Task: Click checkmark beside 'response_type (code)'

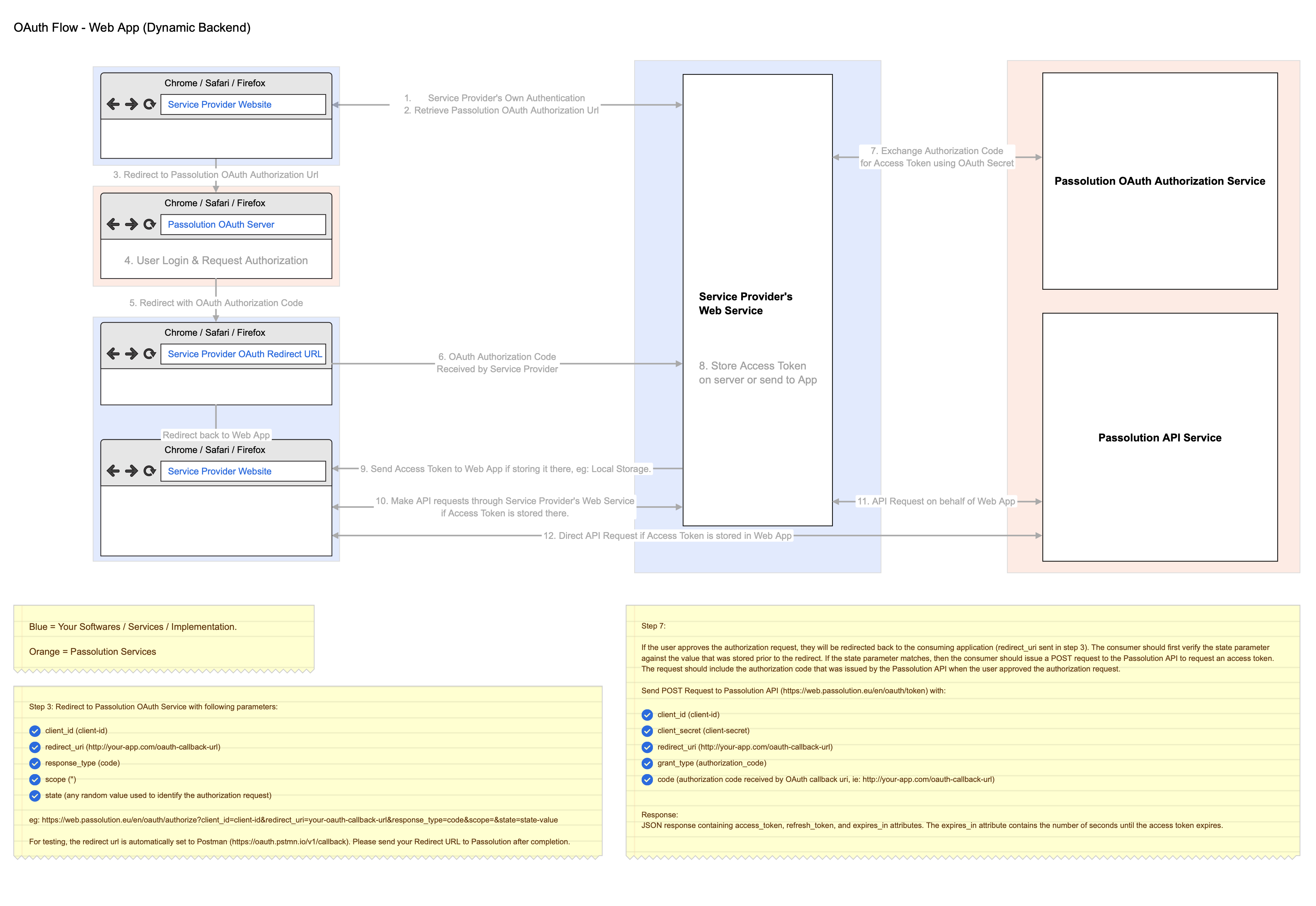Action: pyautogui.click(x=35, y=764)
